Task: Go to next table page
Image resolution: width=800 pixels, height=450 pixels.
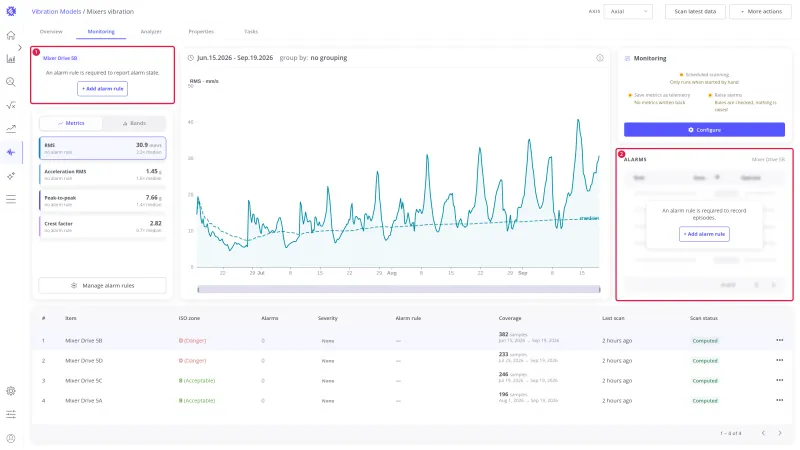Action: coord(780,433)
